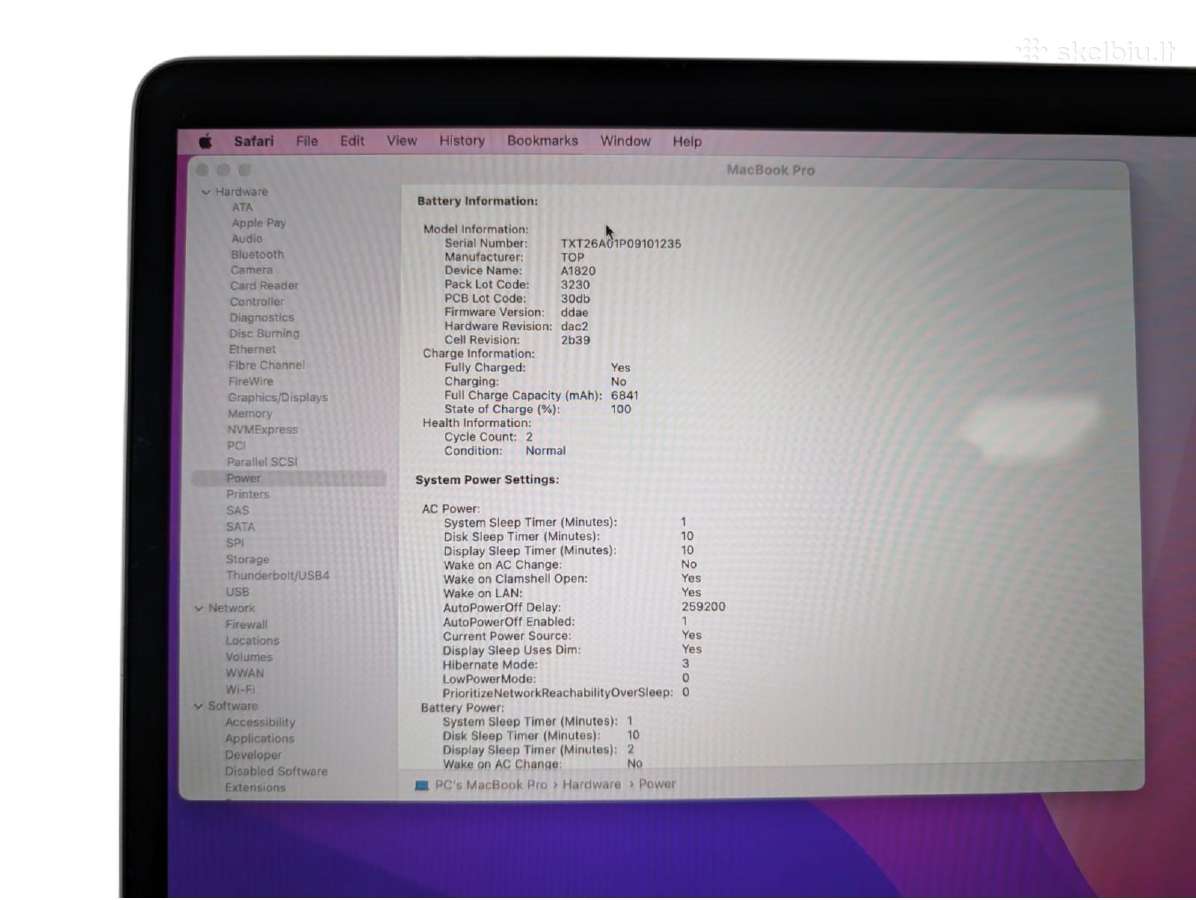
Task: Click Hardware in the bottom path bar
Action: [592, 784]
